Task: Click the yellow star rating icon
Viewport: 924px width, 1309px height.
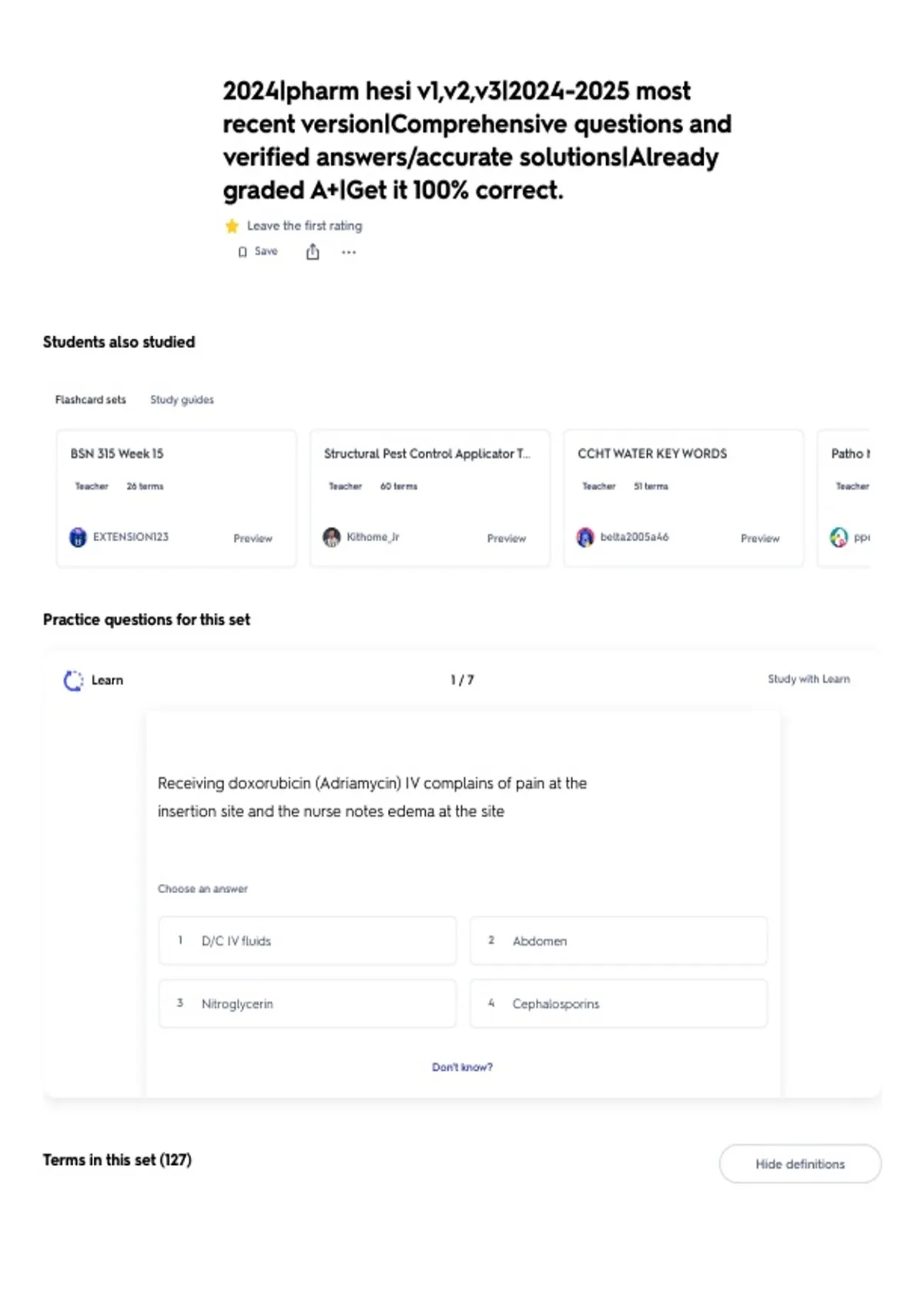Action: click(x=232, y=226)
